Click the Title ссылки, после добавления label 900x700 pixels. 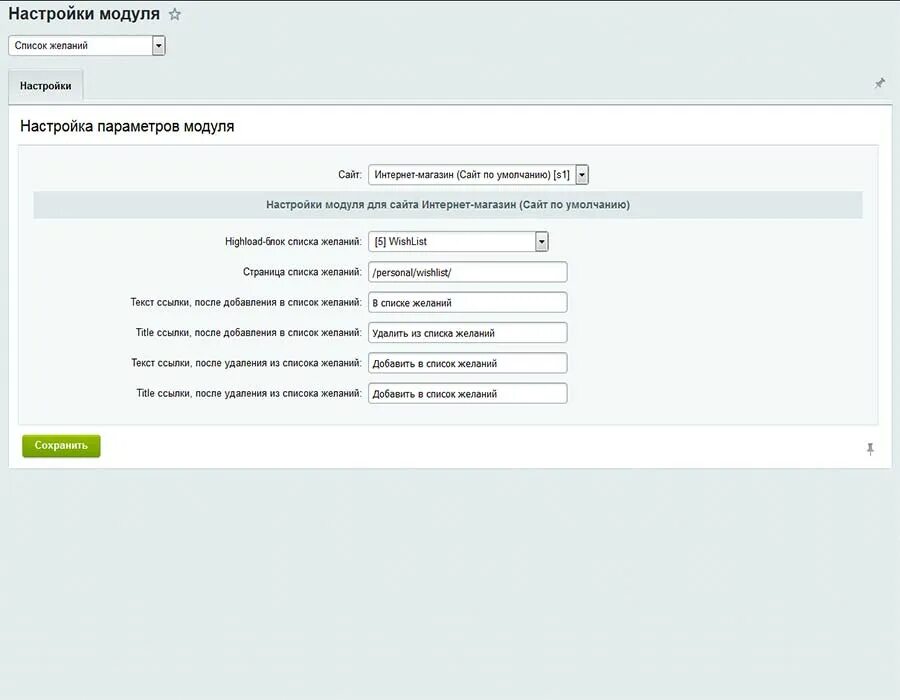click(x=249, y=333)
